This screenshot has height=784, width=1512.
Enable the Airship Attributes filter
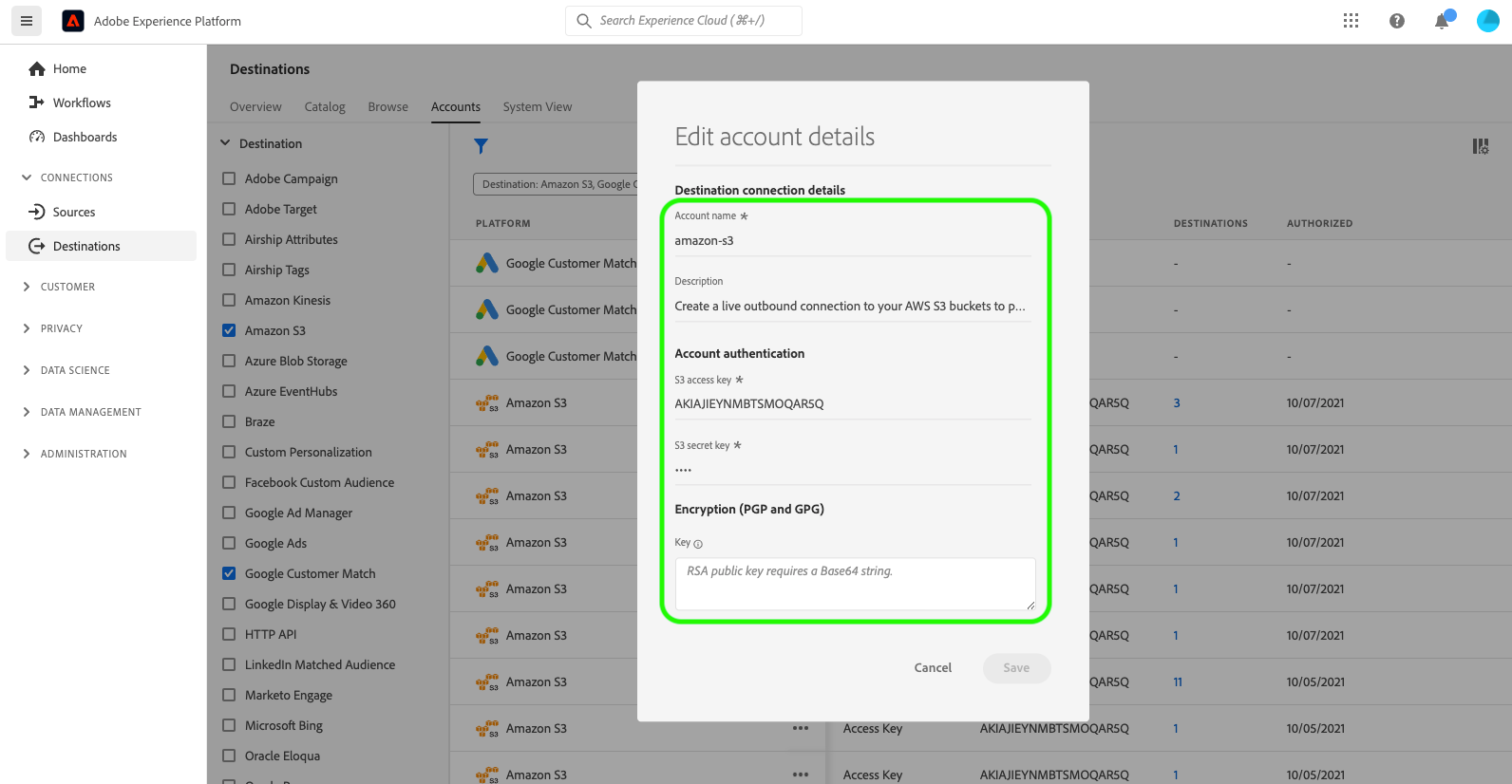[229, 239]
